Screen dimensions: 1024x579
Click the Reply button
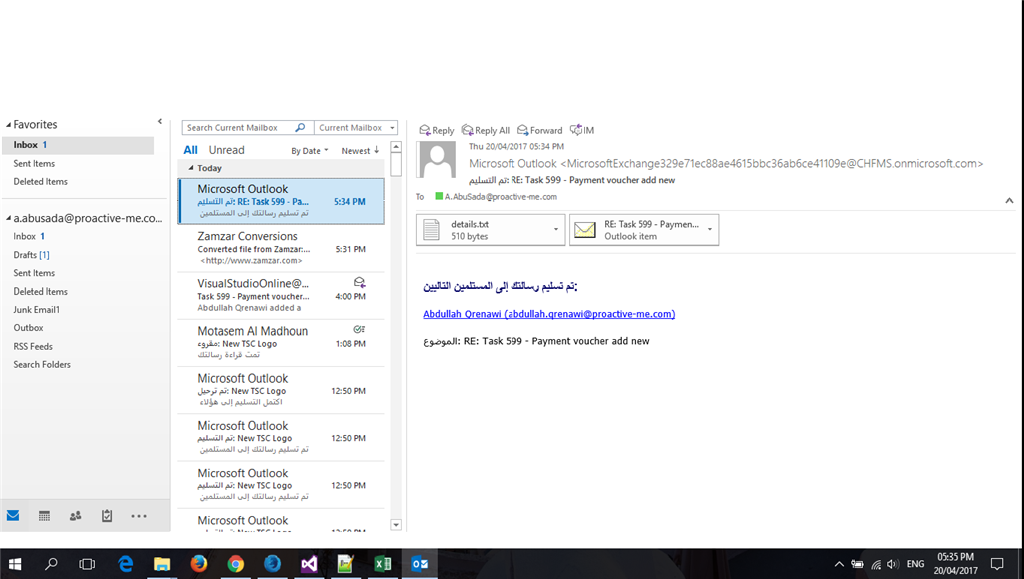pos(436,131)
